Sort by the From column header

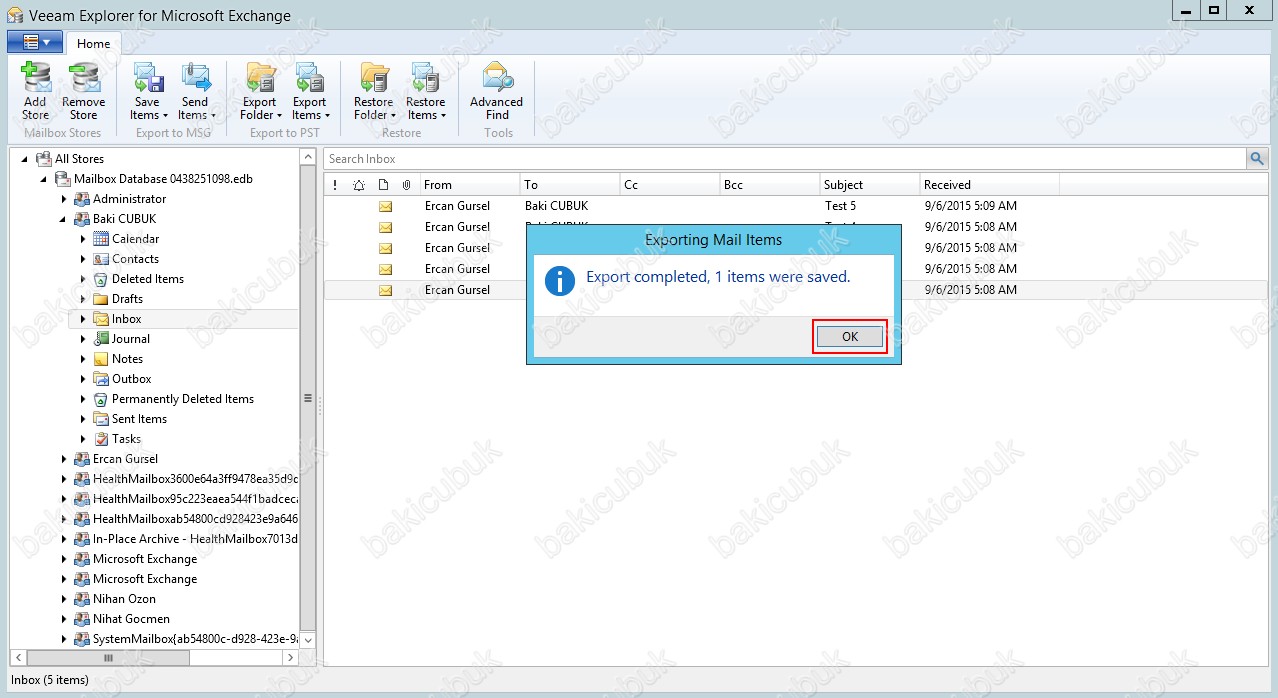pyautogui.click(x=470, y=184)
